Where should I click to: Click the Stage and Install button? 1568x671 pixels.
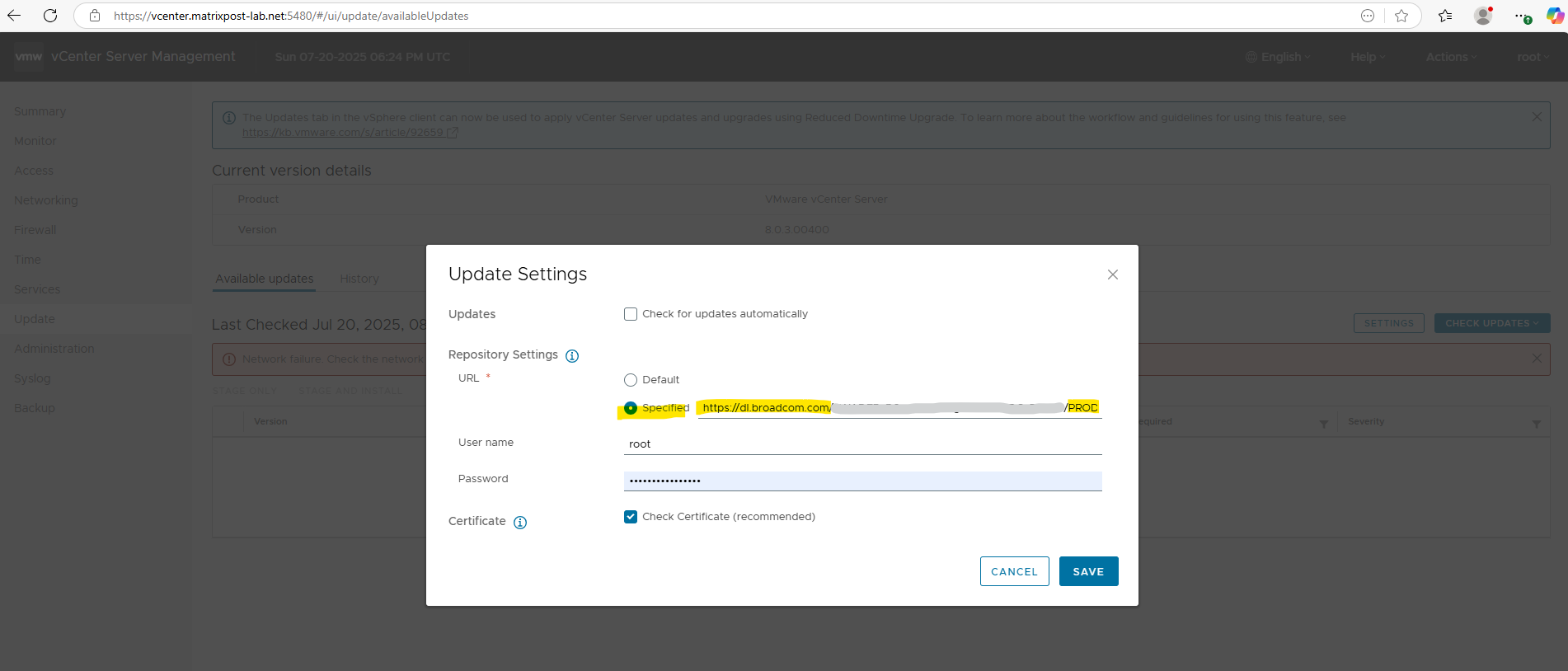[x=351, y=391]
